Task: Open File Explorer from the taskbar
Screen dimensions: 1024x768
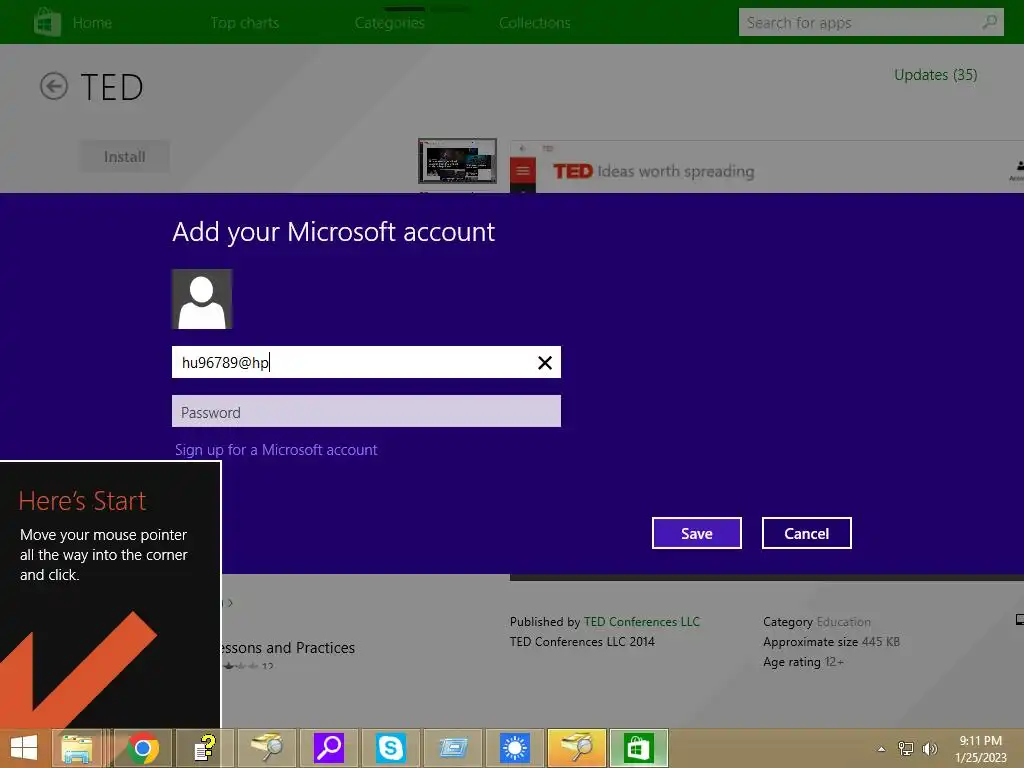Action: [x=76, y=748]
